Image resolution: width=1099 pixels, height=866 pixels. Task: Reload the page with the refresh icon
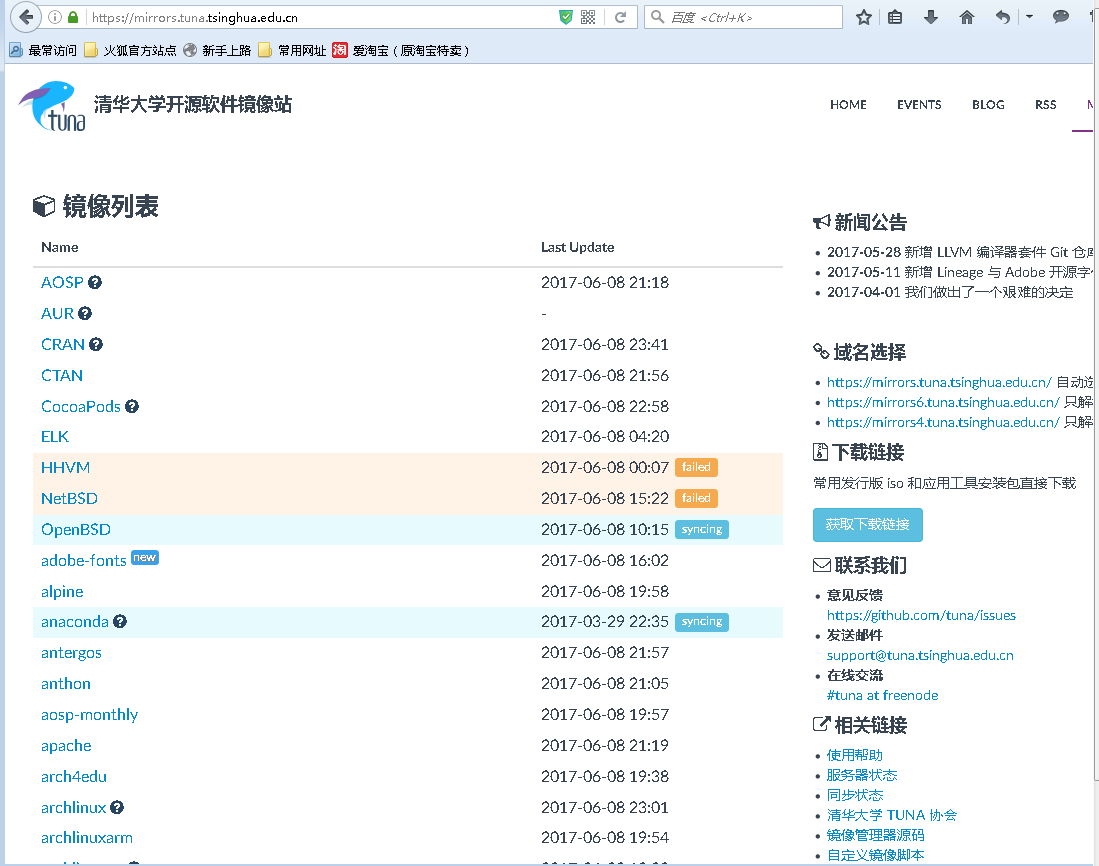[620, 18]
